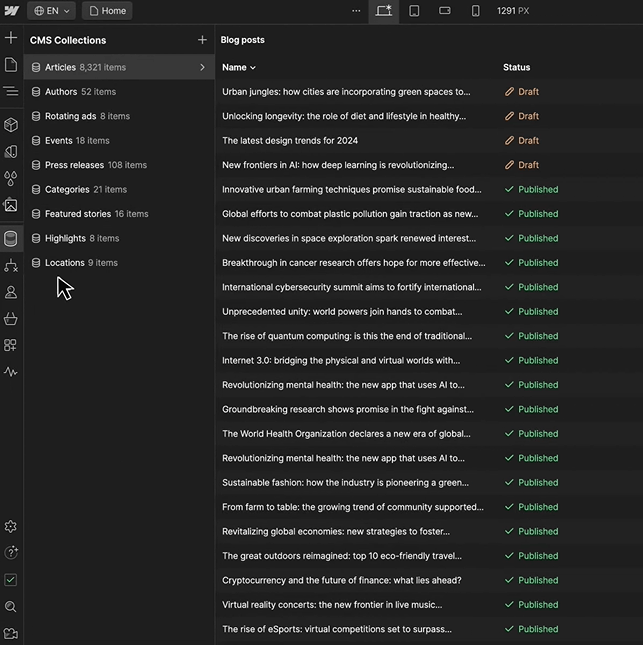Image resolution: width=643 pixels, height=645 pixels.
Task: Sort by the Name column dropdown
Action: click(239, 67)
